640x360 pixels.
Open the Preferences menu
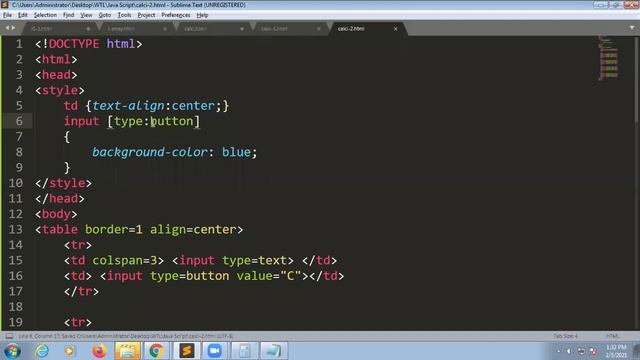tap(176, 15)
